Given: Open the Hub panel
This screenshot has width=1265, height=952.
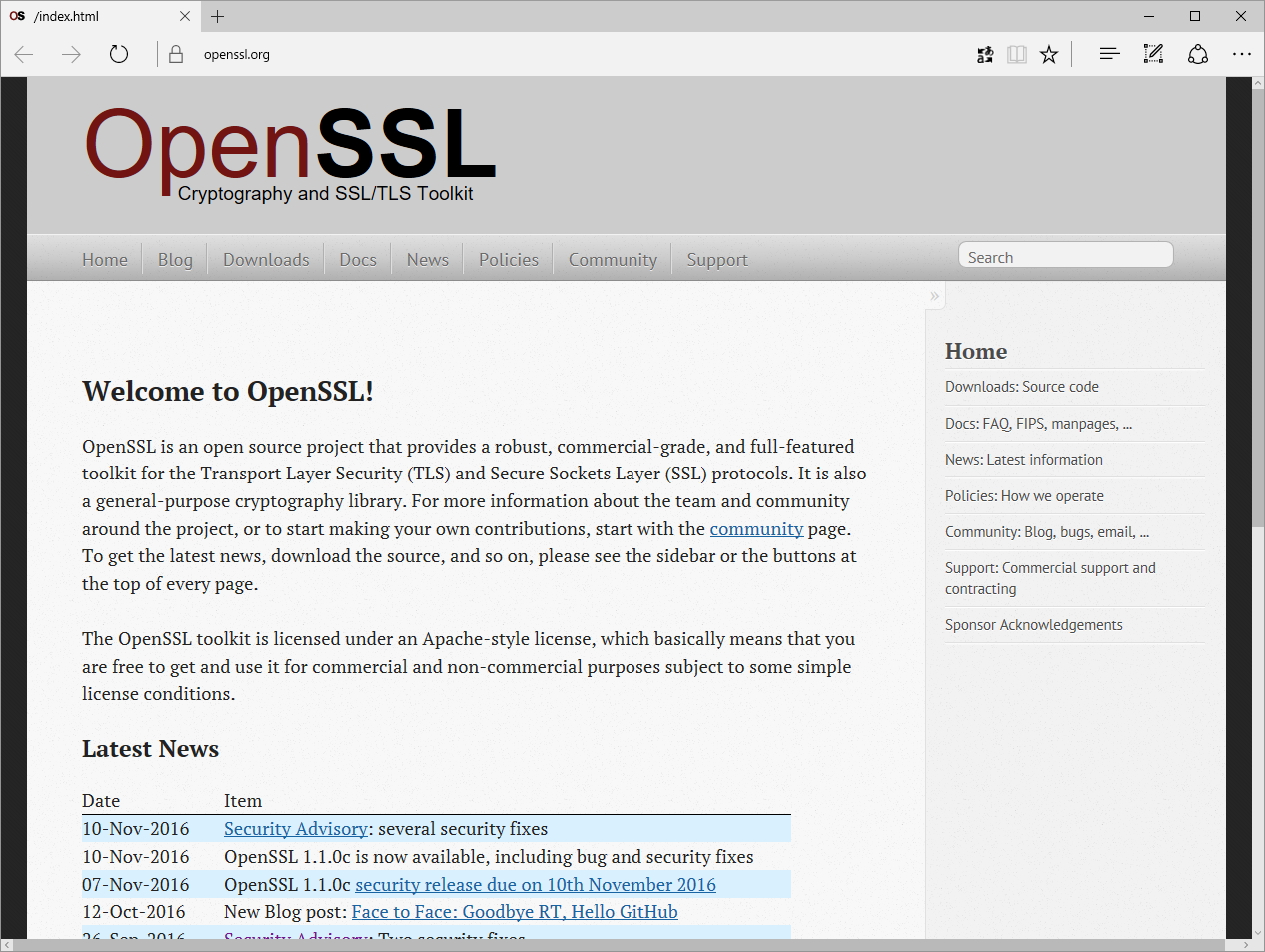Looking at the screenshot, I should click(x=1109, y=54).
